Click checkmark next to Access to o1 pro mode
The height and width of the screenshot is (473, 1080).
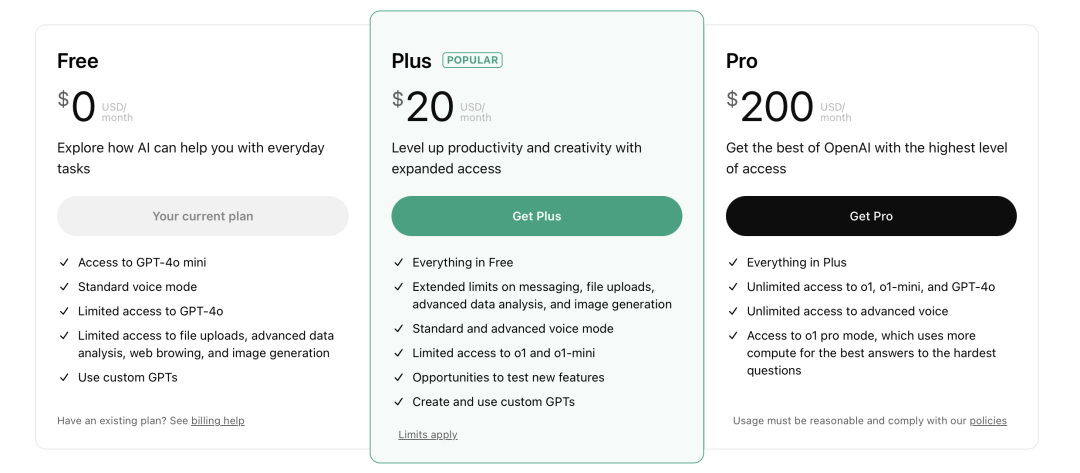click(733, 336)
